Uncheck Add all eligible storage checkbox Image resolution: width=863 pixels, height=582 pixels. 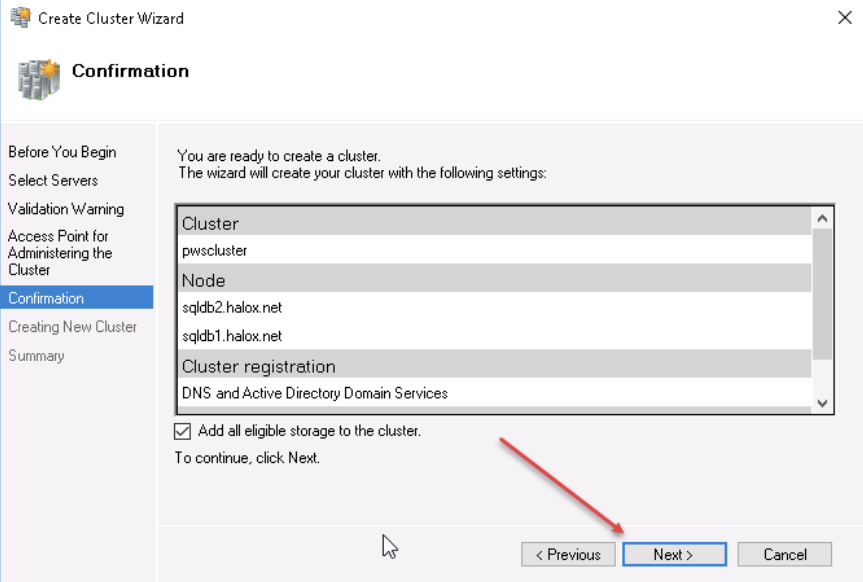[x=182, y=431]
